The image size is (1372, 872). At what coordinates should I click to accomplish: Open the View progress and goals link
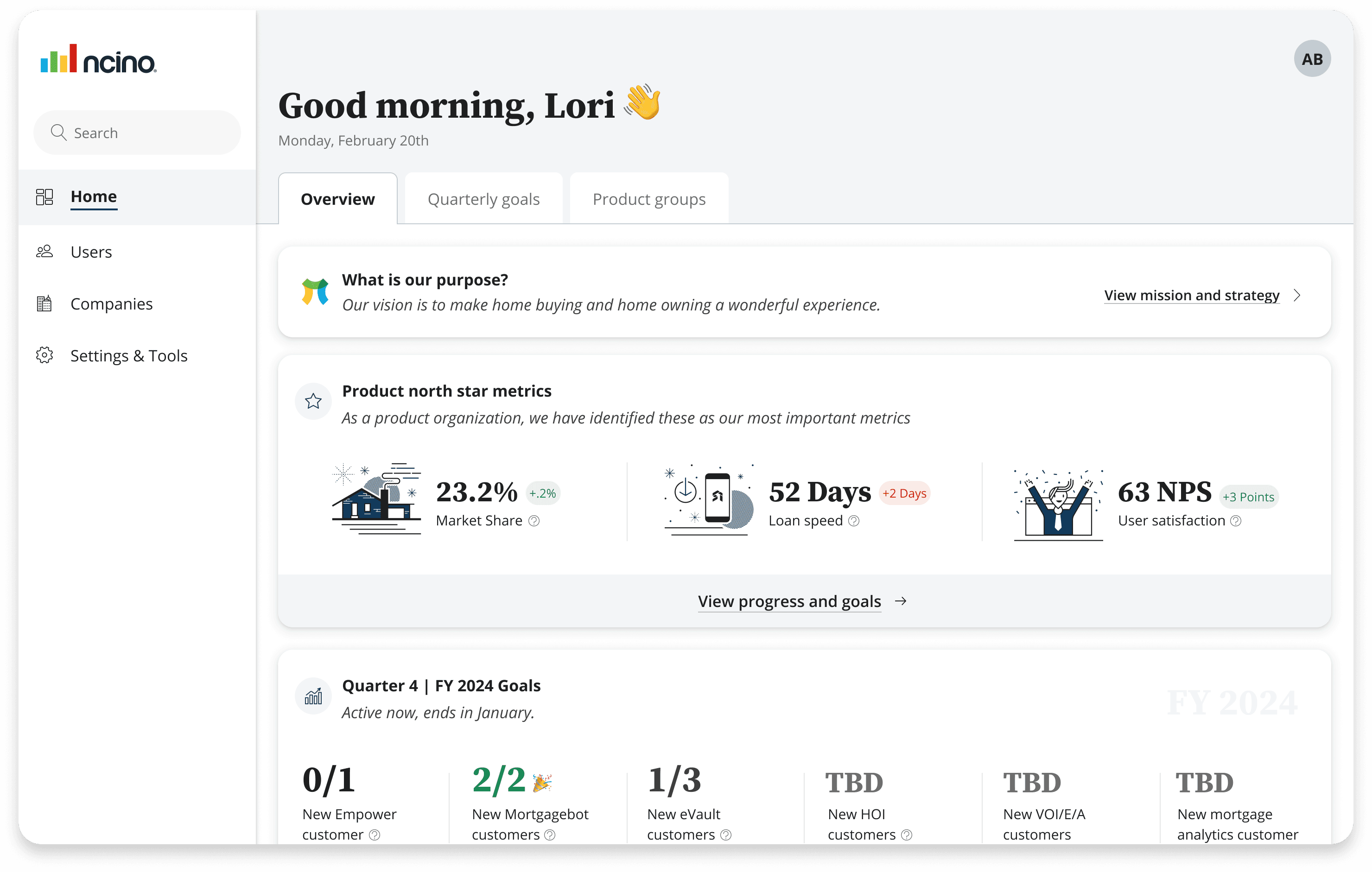[789, 601]
